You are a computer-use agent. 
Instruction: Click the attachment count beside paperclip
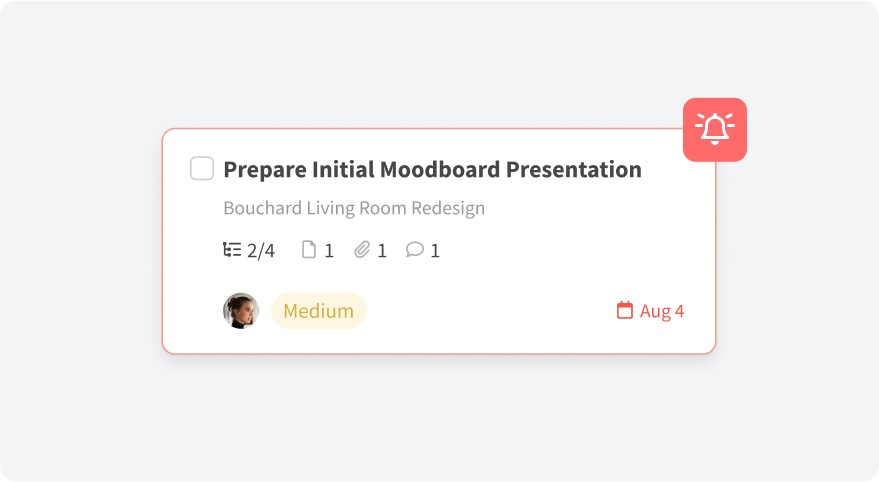click(x=382, y=251)
